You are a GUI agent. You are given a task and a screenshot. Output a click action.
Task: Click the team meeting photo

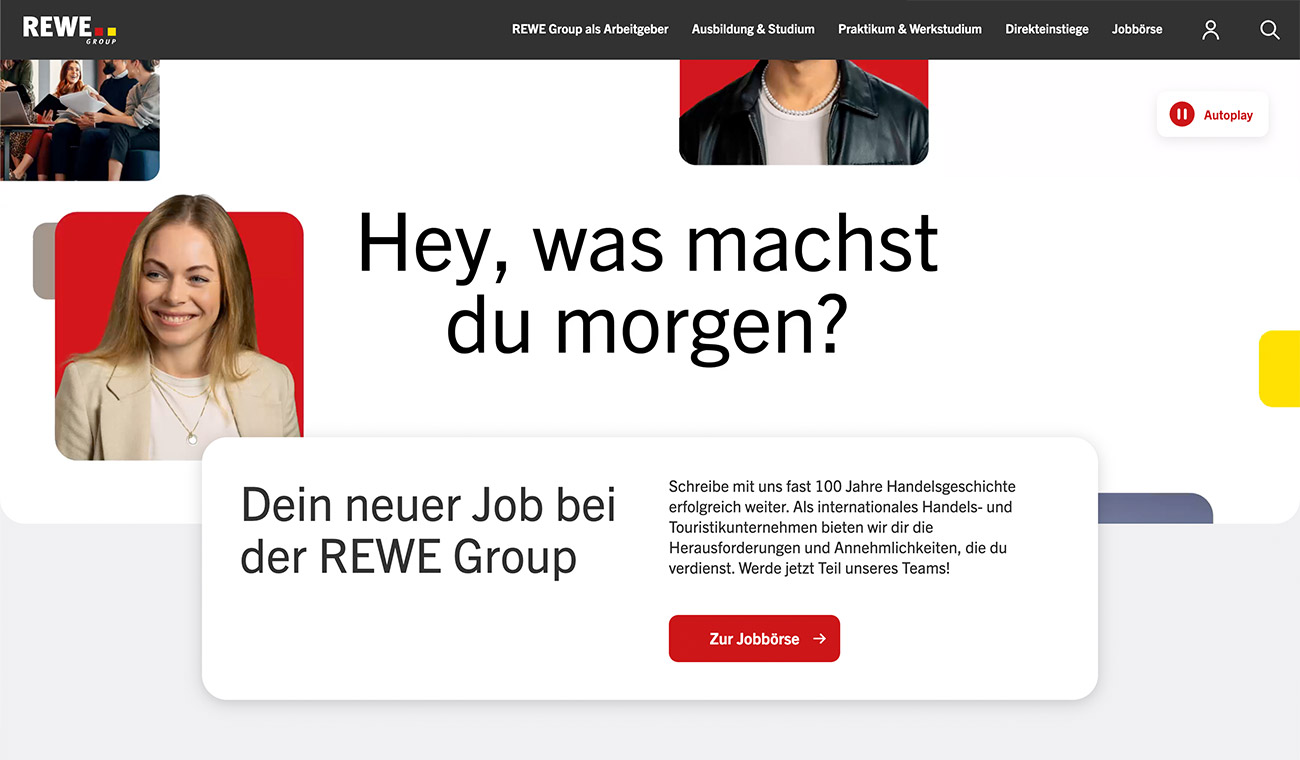click(80, 120)
